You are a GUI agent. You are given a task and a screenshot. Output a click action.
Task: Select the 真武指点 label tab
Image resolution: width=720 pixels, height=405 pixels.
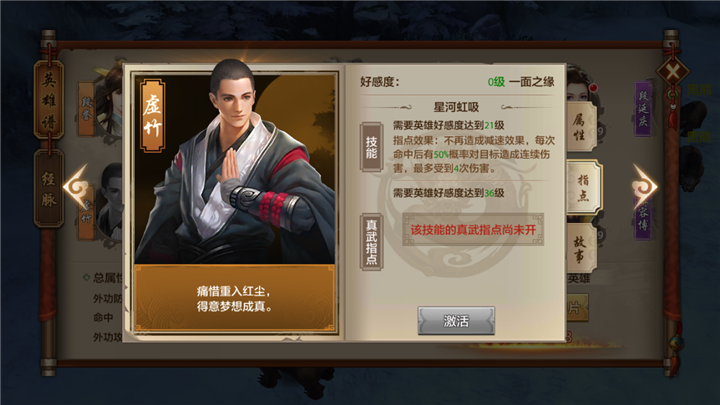pyautogui.click(x=371, y=242)
